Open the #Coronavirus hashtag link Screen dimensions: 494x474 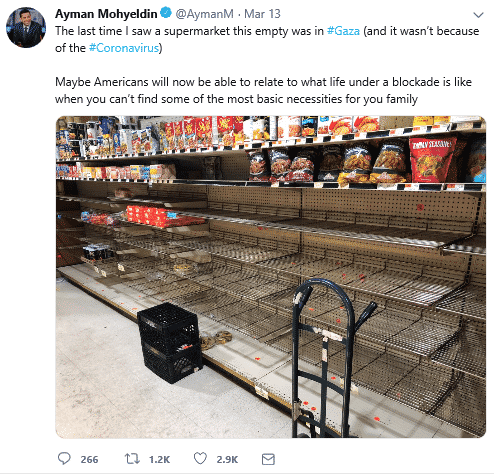[x=124, y=48]
